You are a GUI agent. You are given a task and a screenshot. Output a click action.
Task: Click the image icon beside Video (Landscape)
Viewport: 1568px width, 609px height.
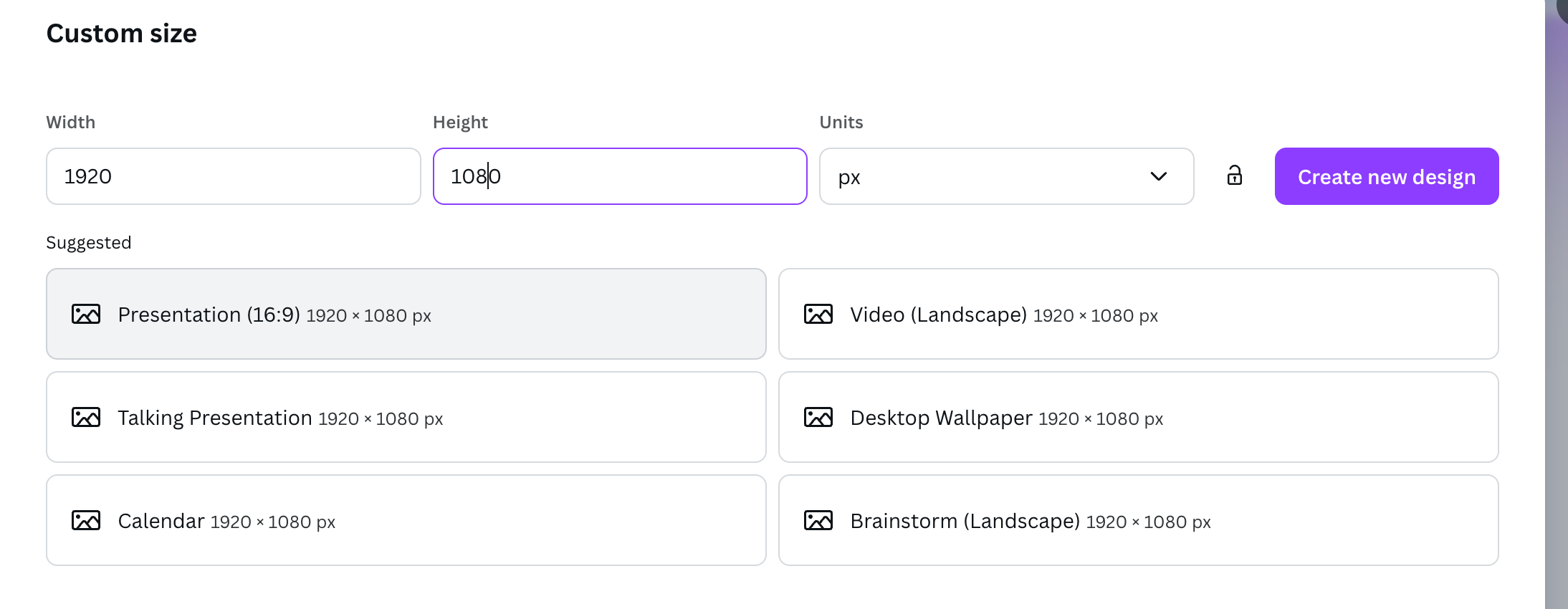coord(818,315)
